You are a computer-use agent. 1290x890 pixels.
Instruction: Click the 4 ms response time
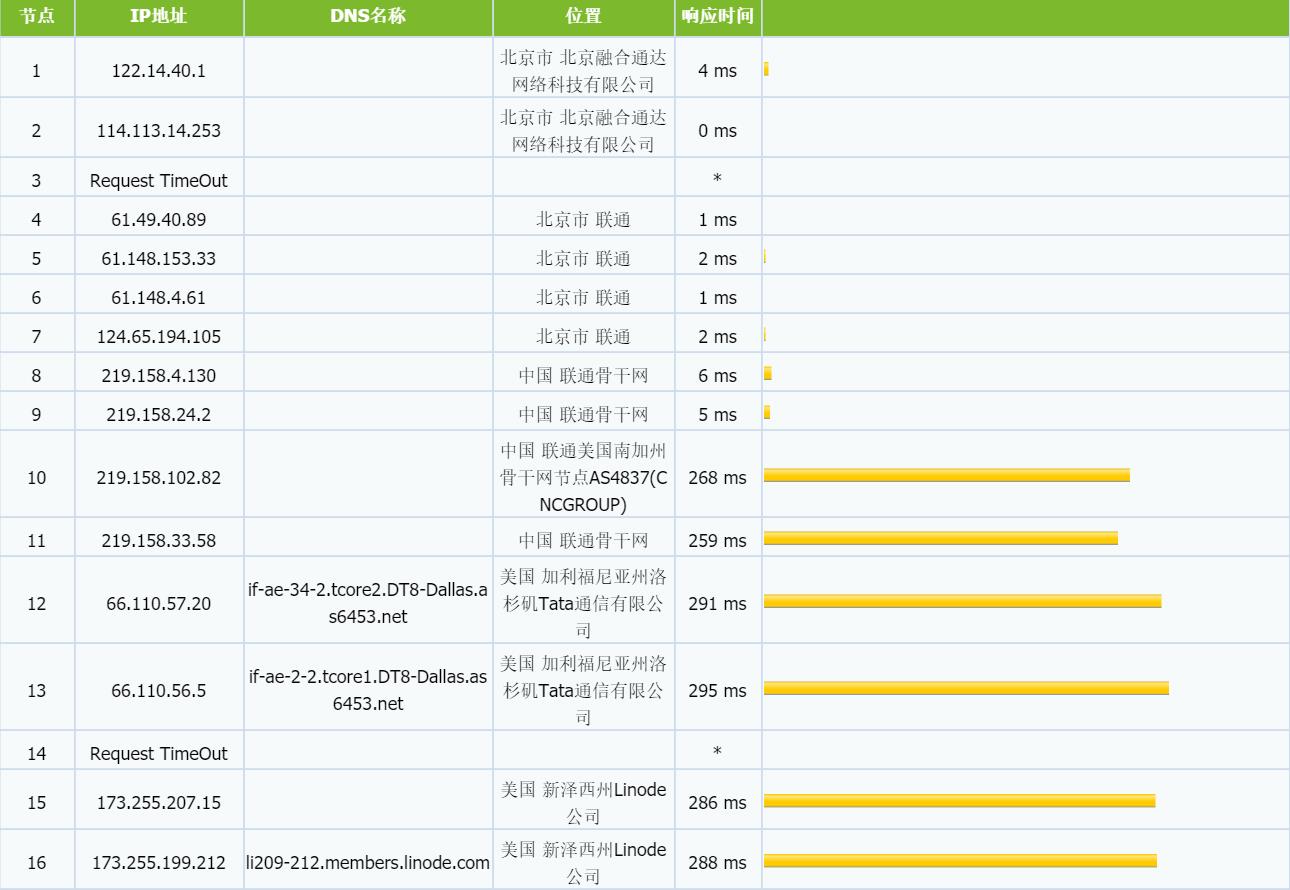point(717,71)
